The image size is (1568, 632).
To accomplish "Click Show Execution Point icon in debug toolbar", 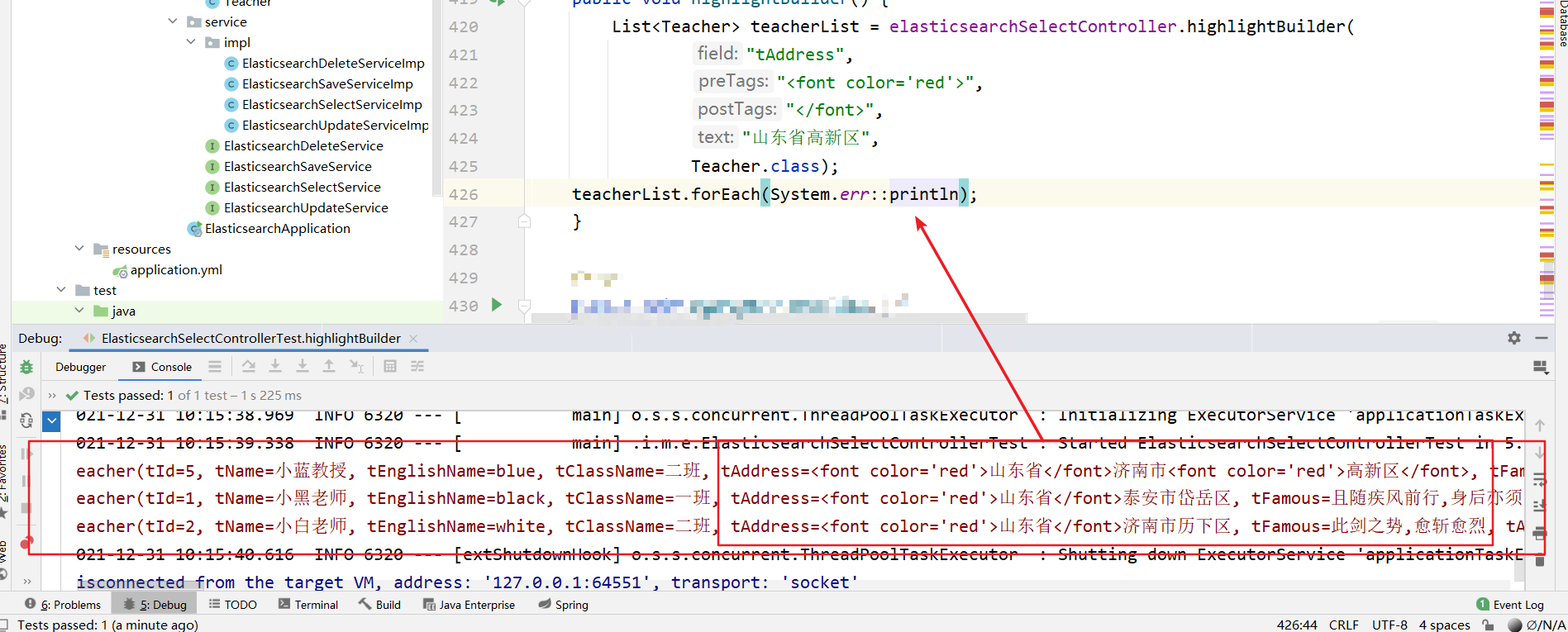I will click(x=215, y=366).
